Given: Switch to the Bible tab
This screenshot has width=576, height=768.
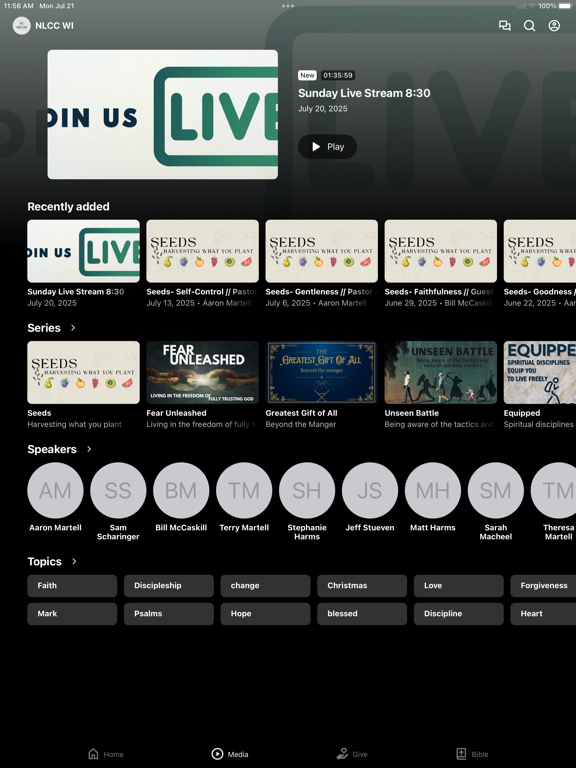Looking at the screenshot, I should coord(472,754).
